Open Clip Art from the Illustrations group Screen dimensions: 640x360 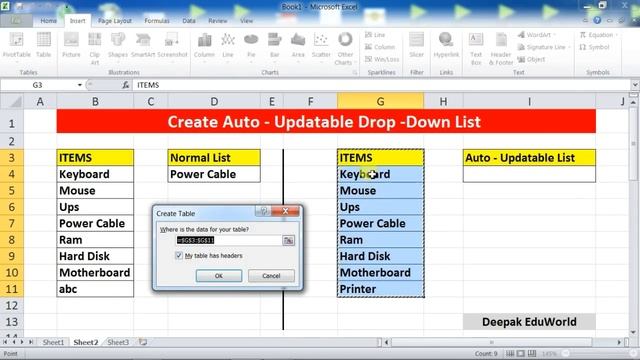coord(95,49)
